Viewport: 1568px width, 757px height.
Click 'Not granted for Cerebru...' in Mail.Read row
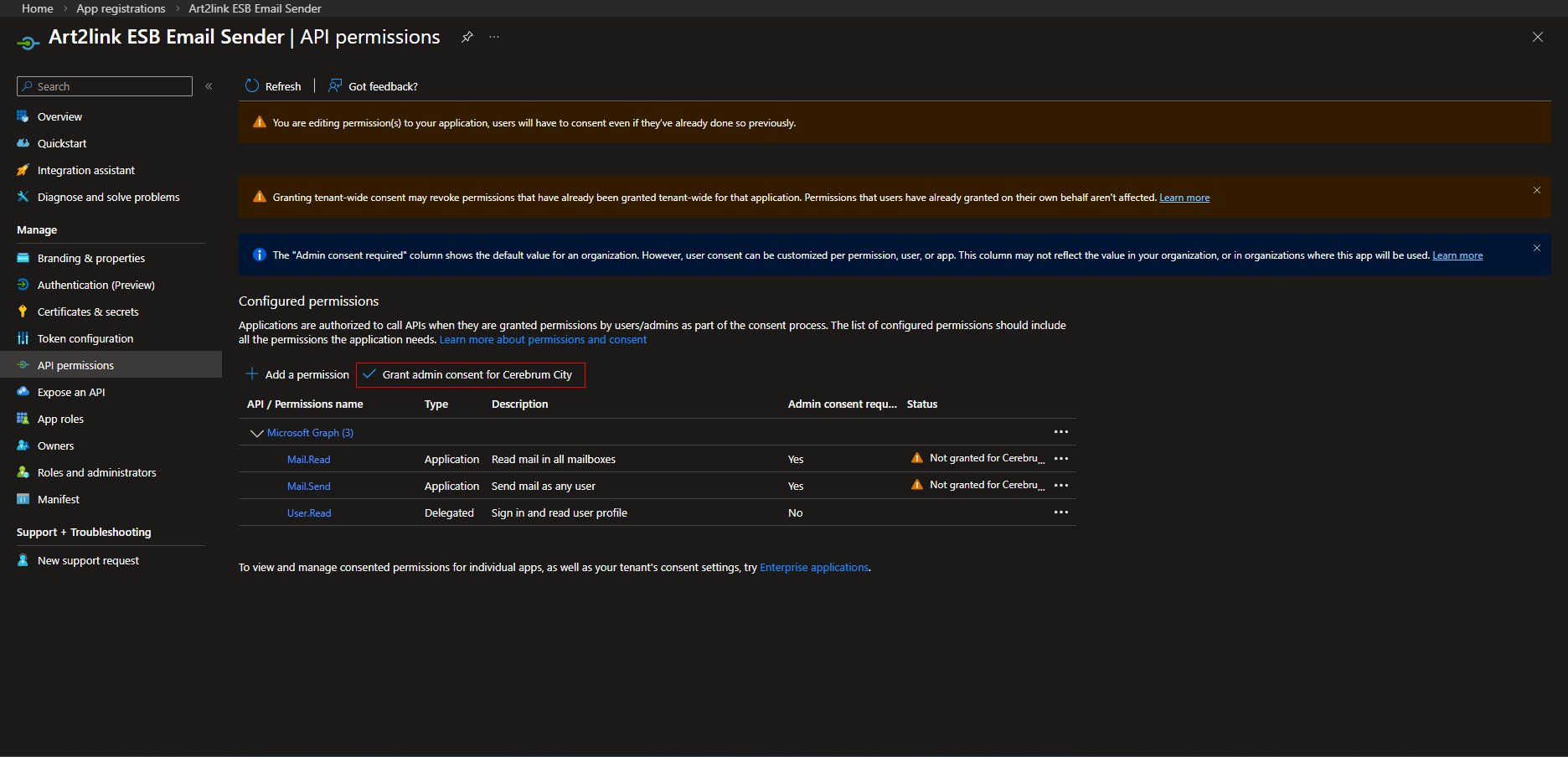987,458
